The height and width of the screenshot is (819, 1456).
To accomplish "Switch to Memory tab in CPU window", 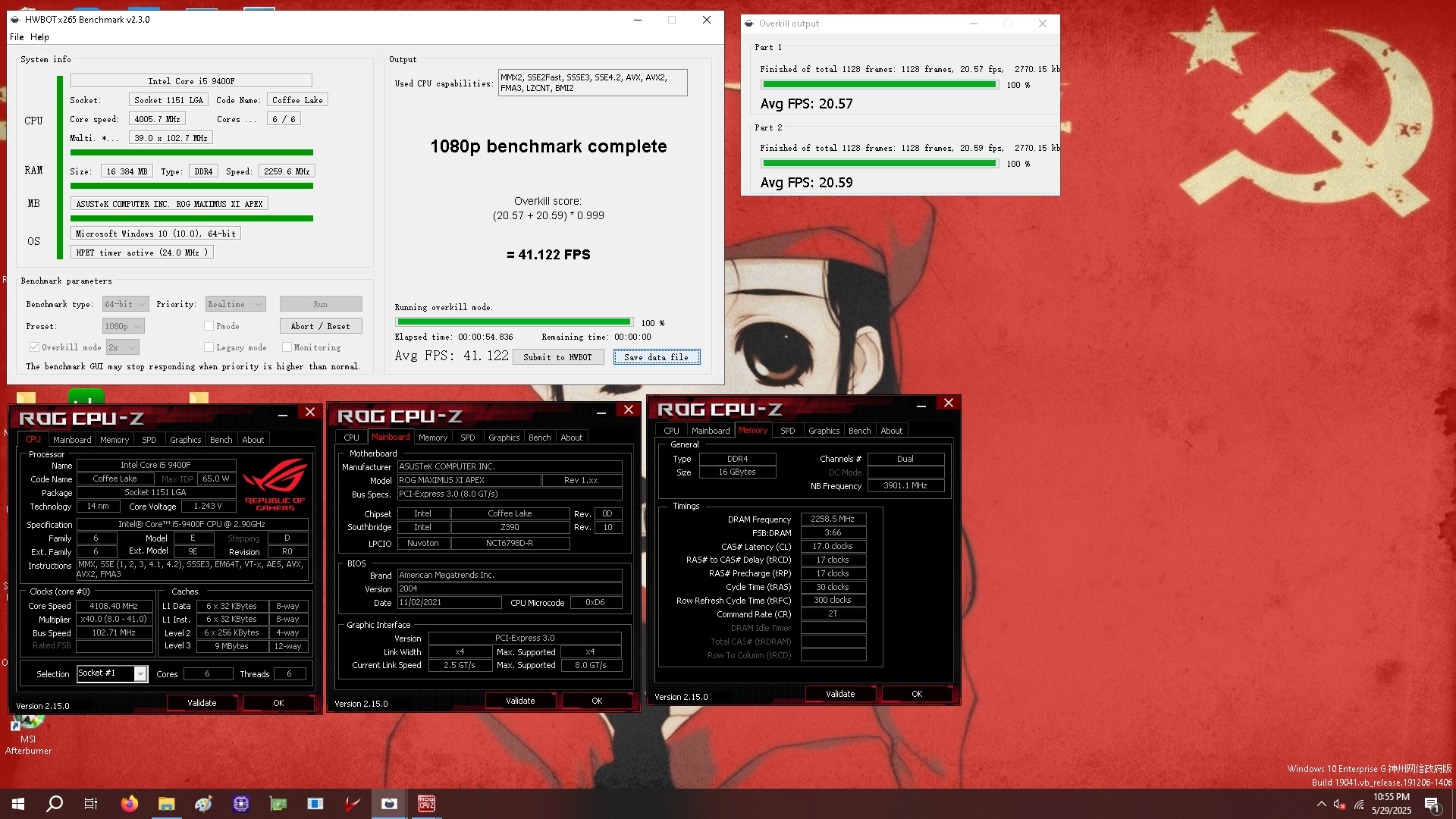I will [x=115, y=440].
